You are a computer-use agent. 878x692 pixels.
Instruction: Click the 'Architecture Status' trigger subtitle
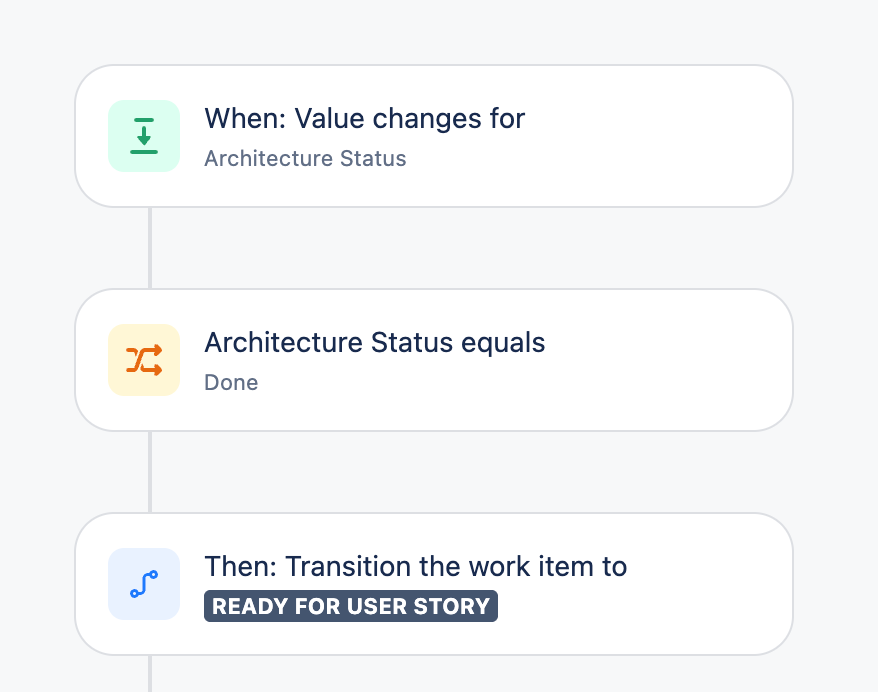point(305,158)
